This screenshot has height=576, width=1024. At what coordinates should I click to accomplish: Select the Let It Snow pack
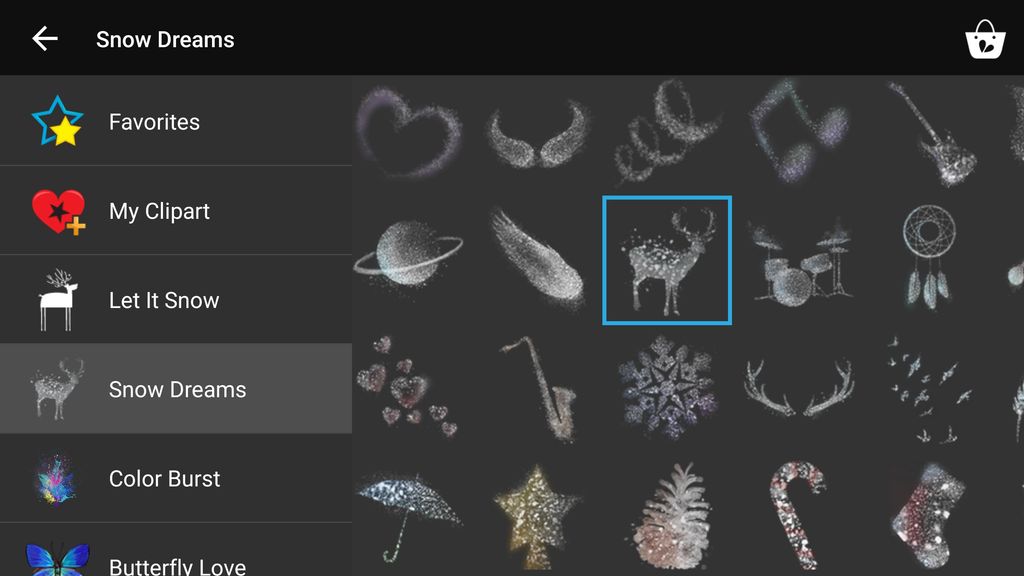click(x=176, y=300)
